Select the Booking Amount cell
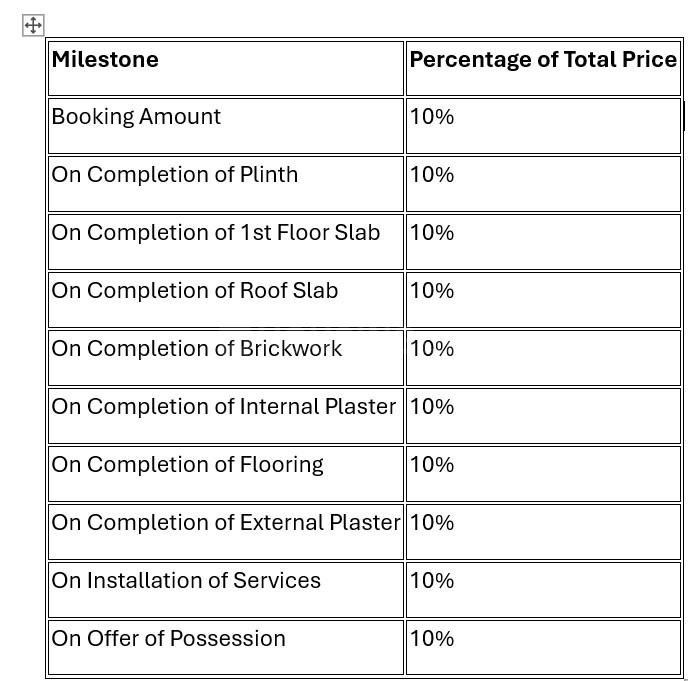 click(226, 126)
